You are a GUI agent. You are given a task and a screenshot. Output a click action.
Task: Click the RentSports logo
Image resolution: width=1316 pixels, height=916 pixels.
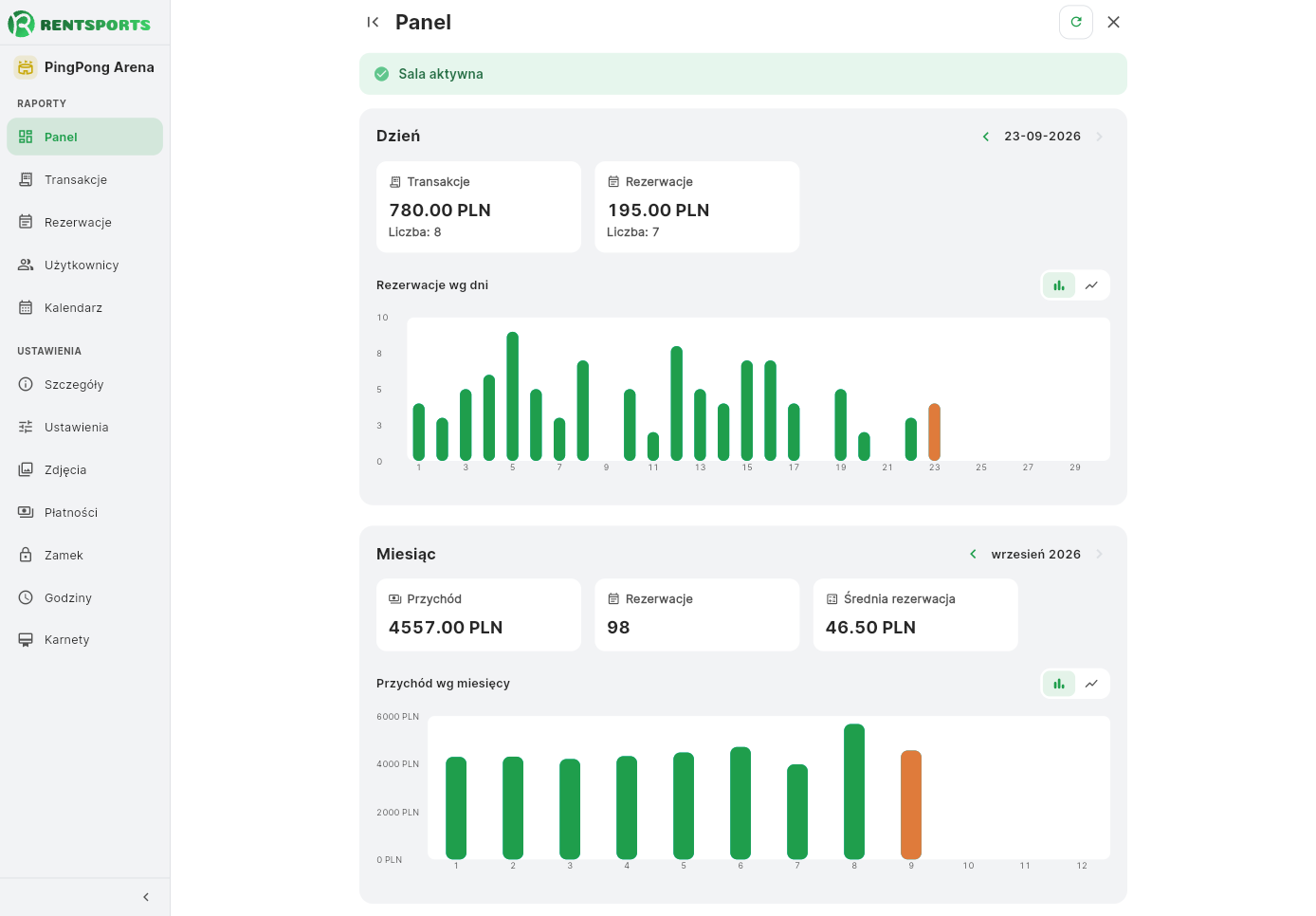tap(80, 24)
